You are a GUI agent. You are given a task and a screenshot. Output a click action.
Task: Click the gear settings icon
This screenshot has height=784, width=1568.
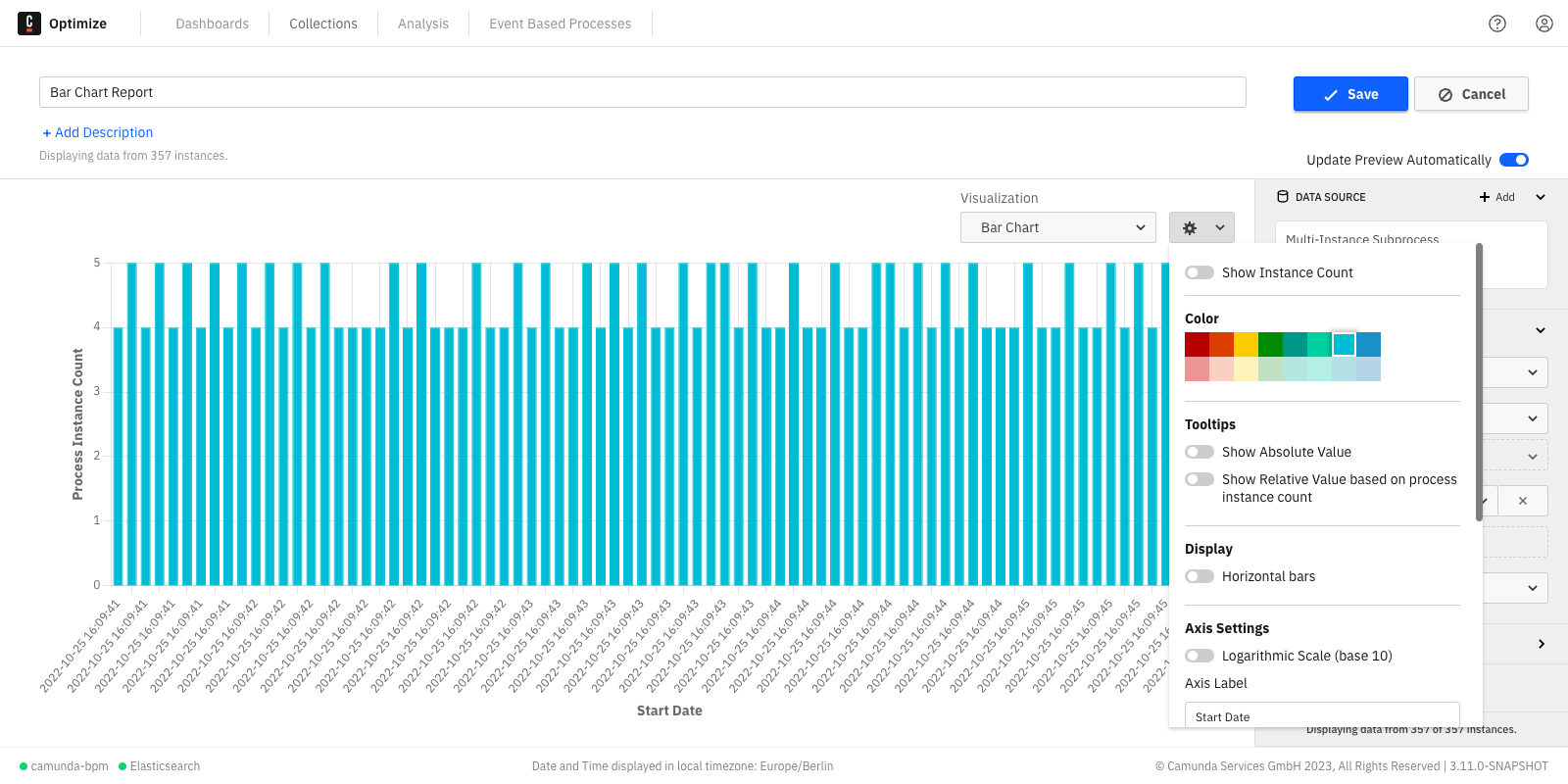click(x=1190, y=227)
